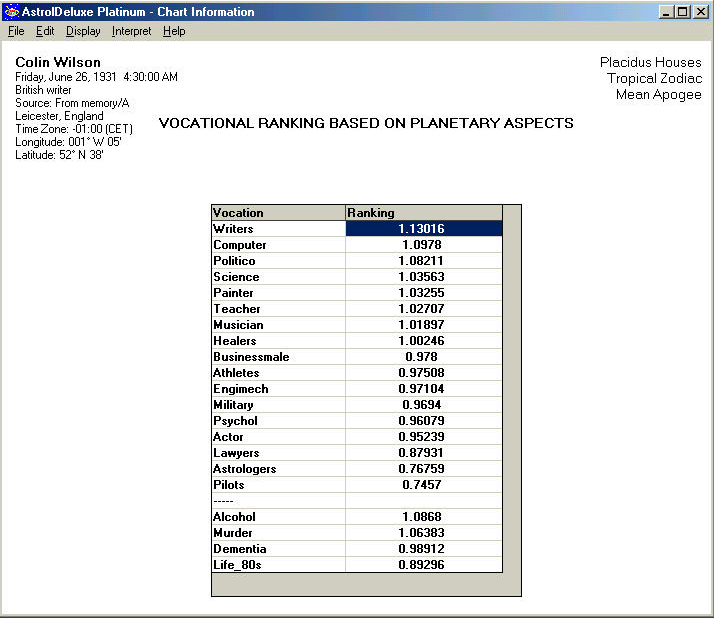Image resolution: width=714 pixels, height=618 pixels.
Task: Click the ranking value 1.00246
Action: [x=424, y=341]
